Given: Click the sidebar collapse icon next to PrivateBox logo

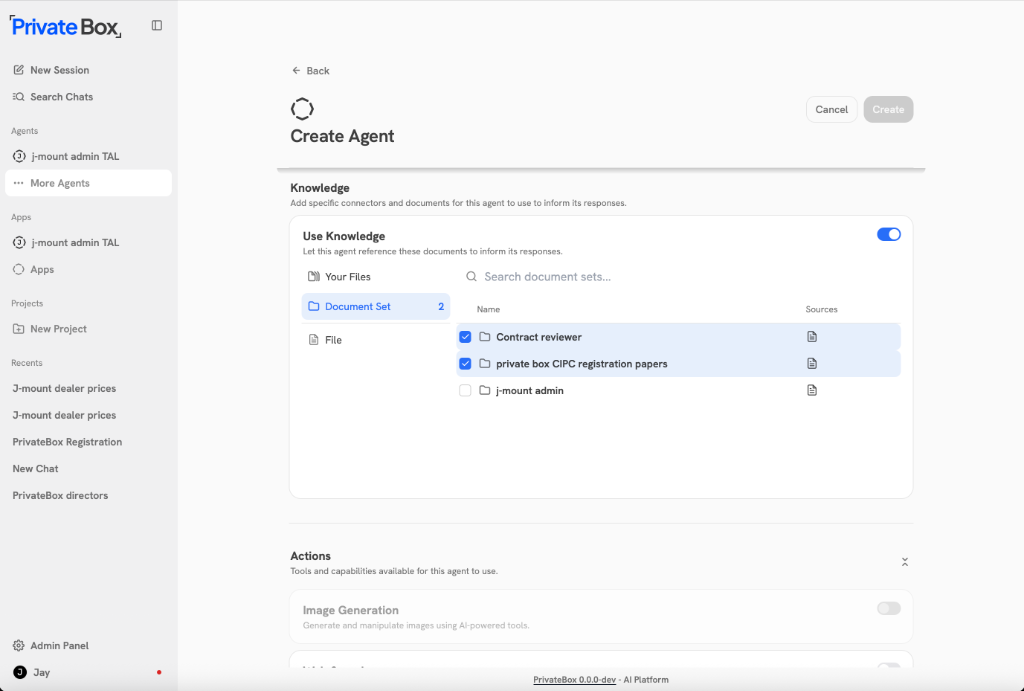Looking at the screenshot, I should (156, 26).
